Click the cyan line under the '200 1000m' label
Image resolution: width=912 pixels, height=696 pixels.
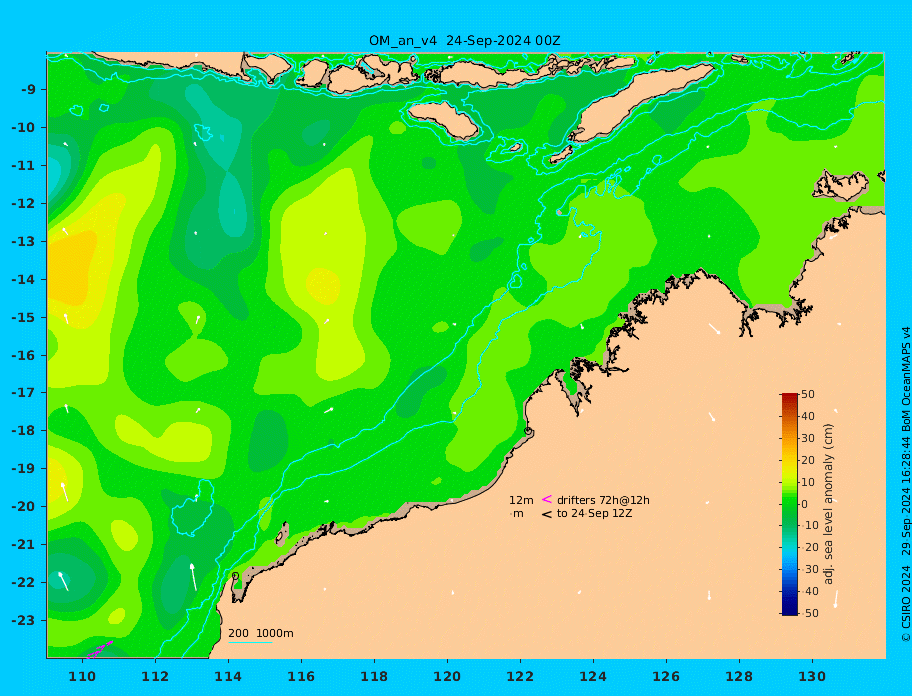(250, 642)
